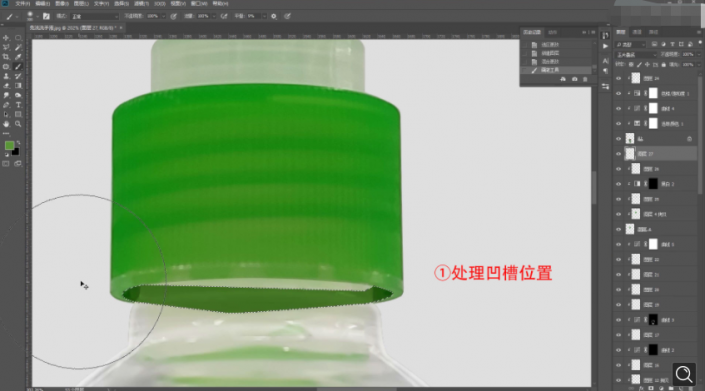Close the open document tab
705x391 pixels.
coord(120,28)
